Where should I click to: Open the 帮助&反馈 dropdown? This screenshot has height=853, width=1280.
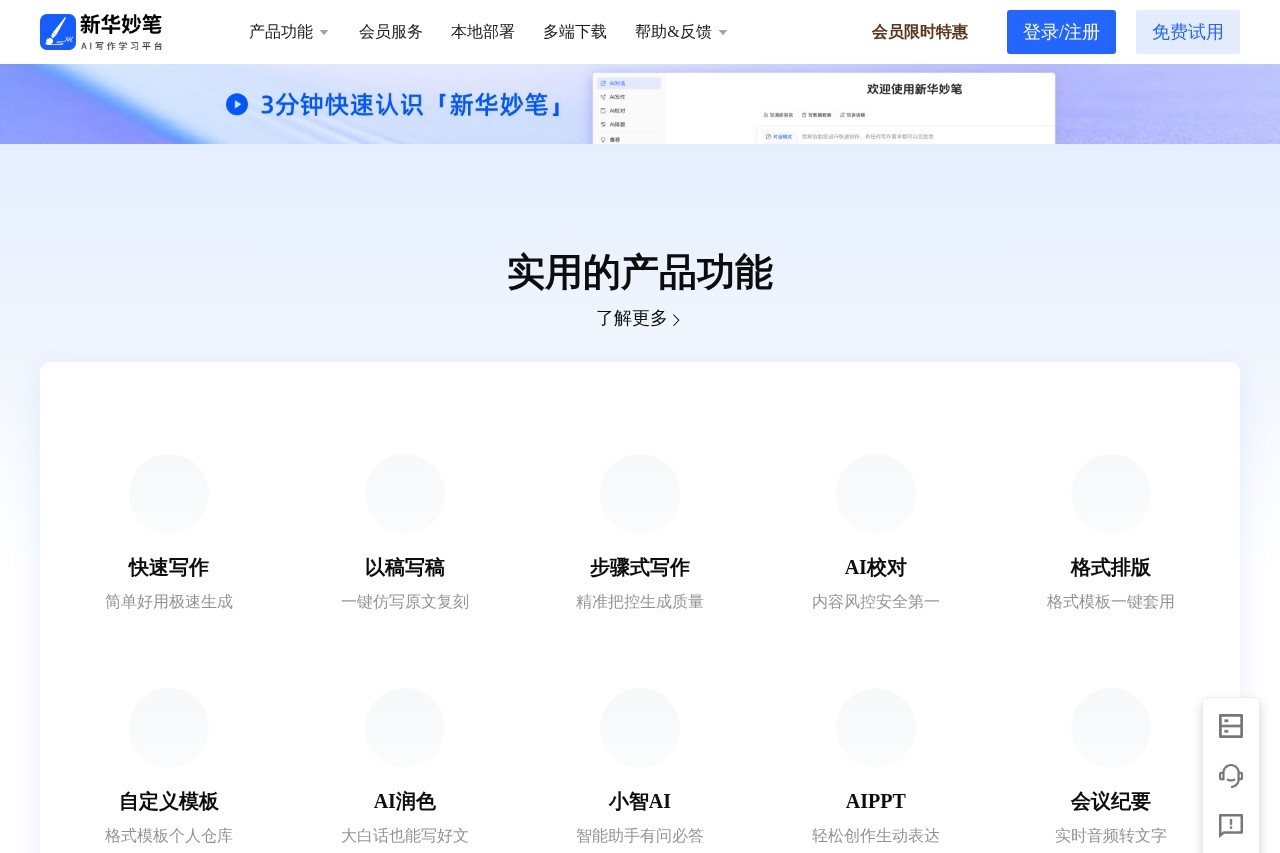pos(680,31)
